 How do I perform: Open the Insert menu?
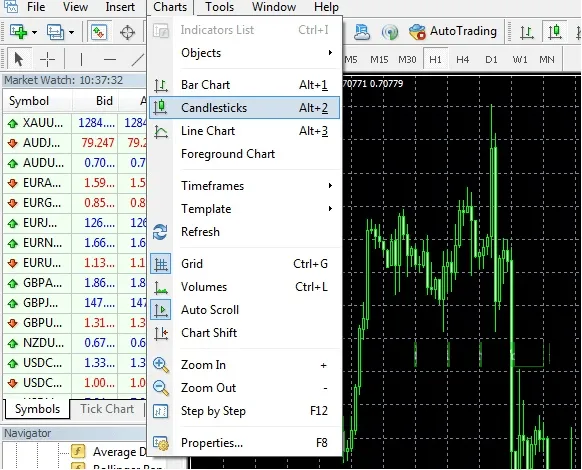coord(120,7)
